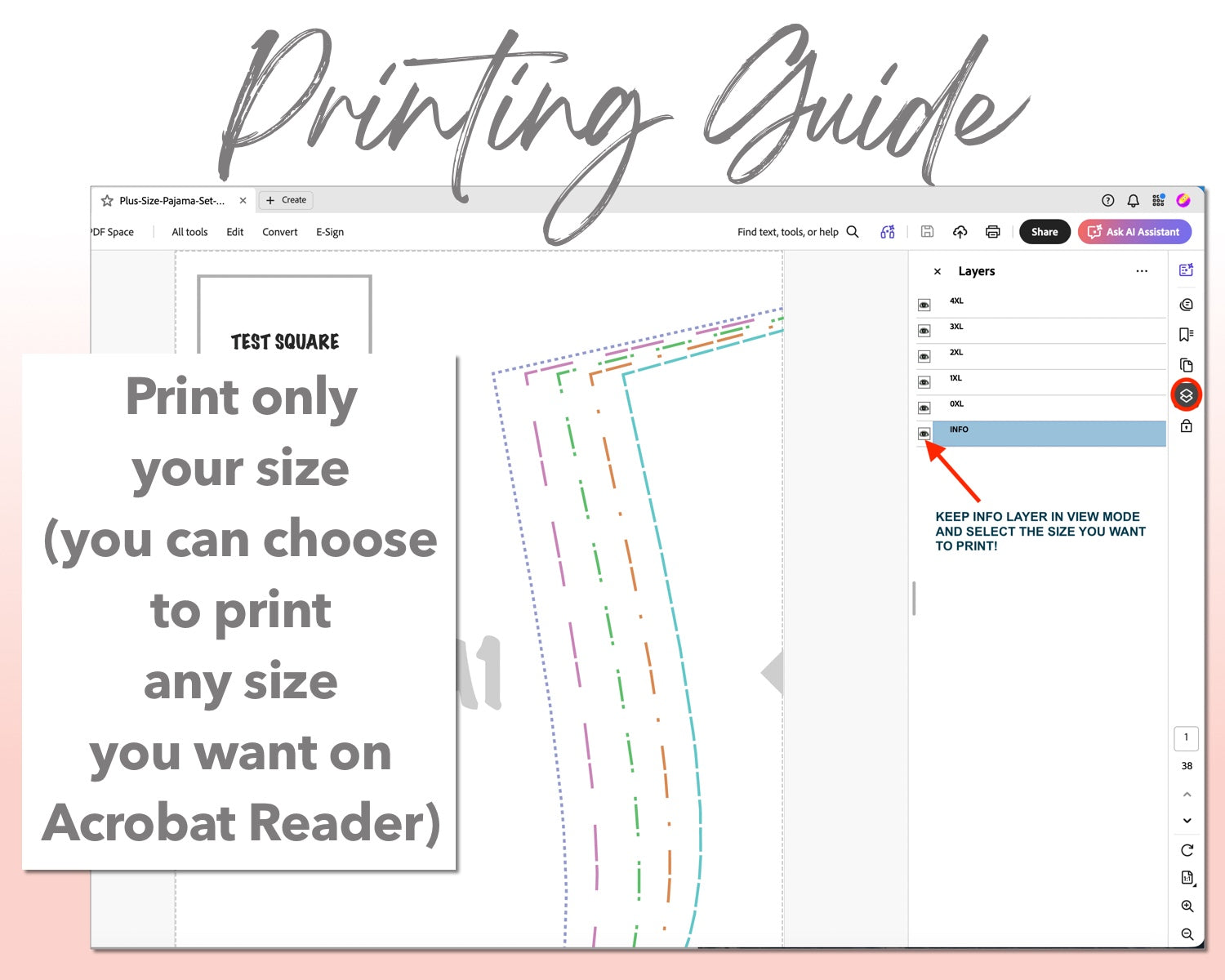Open the All tools menu
1225x980 pixels.
coord(189,232)
